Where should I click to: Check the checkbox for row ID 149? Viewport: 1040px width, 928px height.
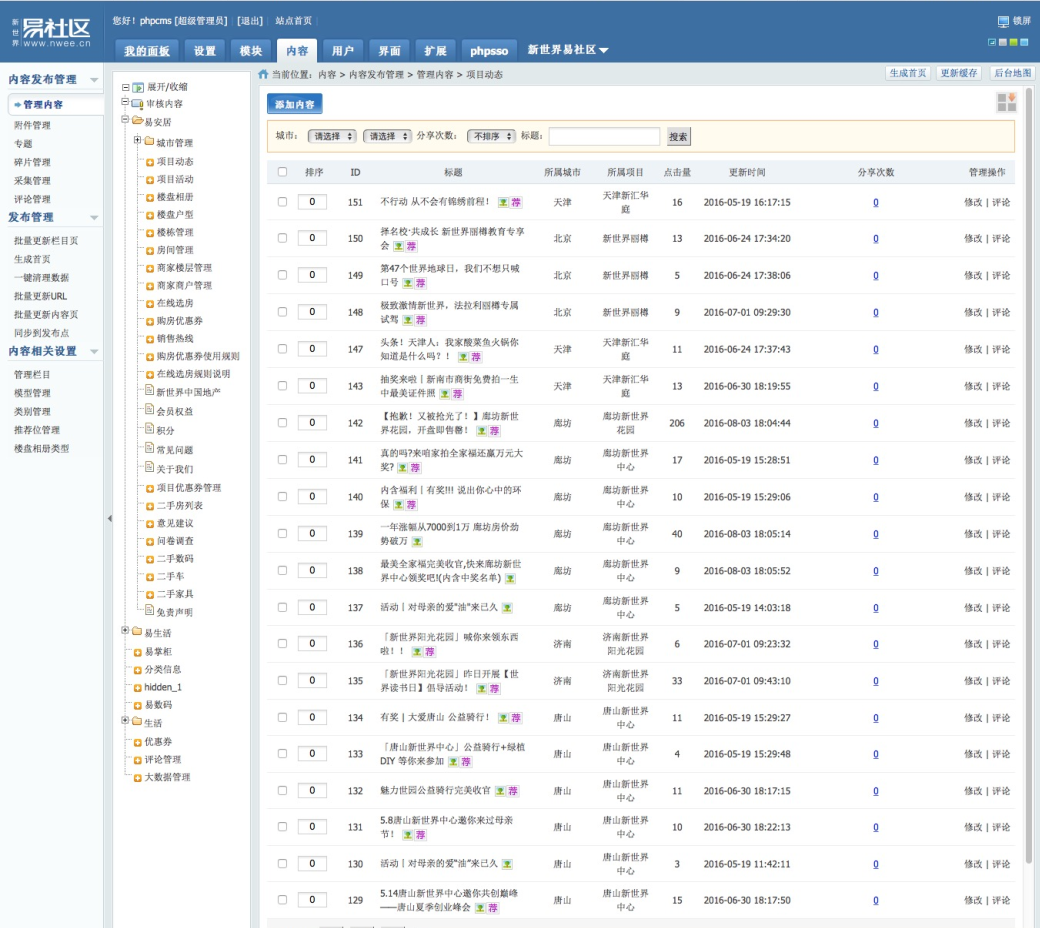283,275
